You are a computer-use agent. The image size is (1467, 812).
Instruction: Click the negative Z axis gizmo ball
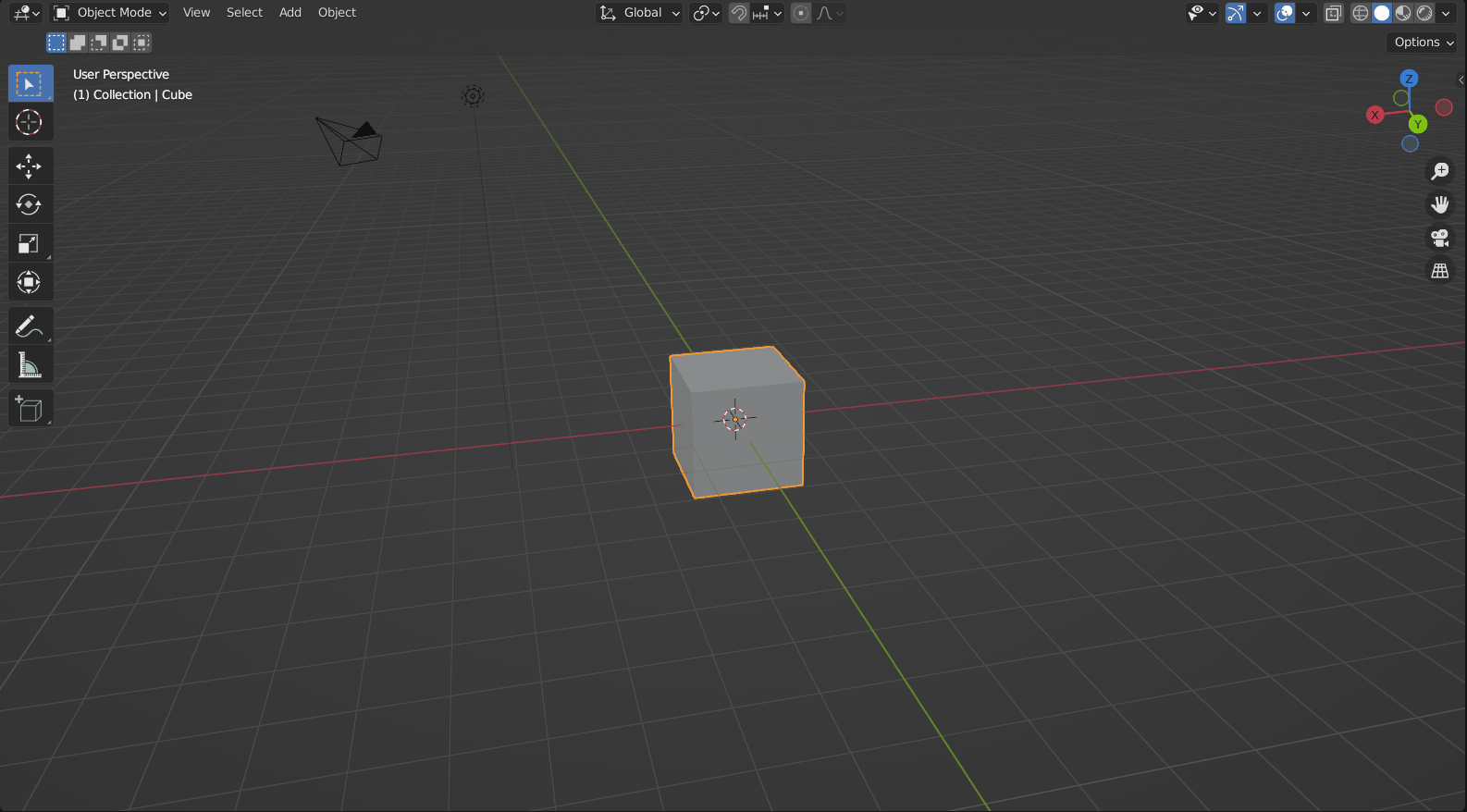(x=1410, y=143)
